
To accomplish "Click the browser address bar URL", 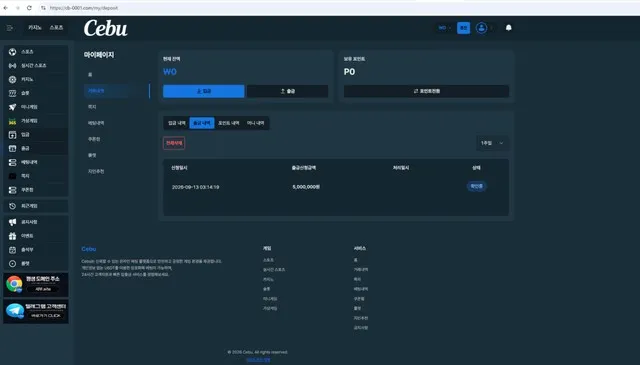I will click(84, 8).
